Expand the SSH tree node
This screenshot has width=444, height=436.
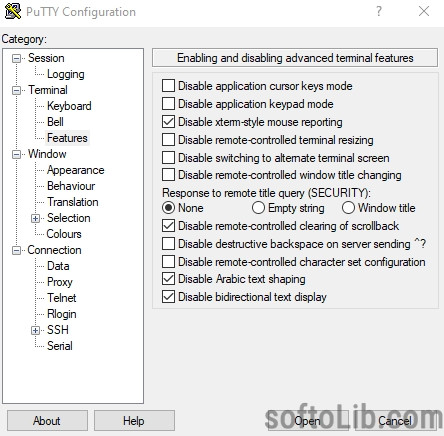coord(35,330)
